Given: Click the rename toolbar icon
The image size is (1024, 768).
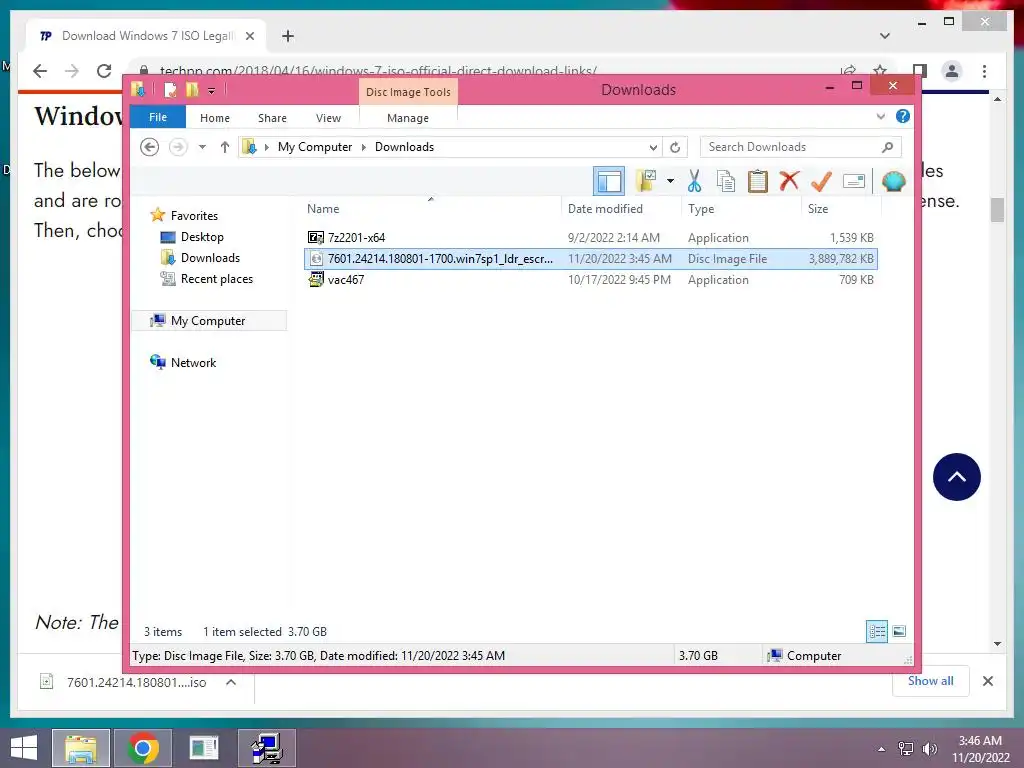Looking at the screenshot, I should click(x=854, y=181).
